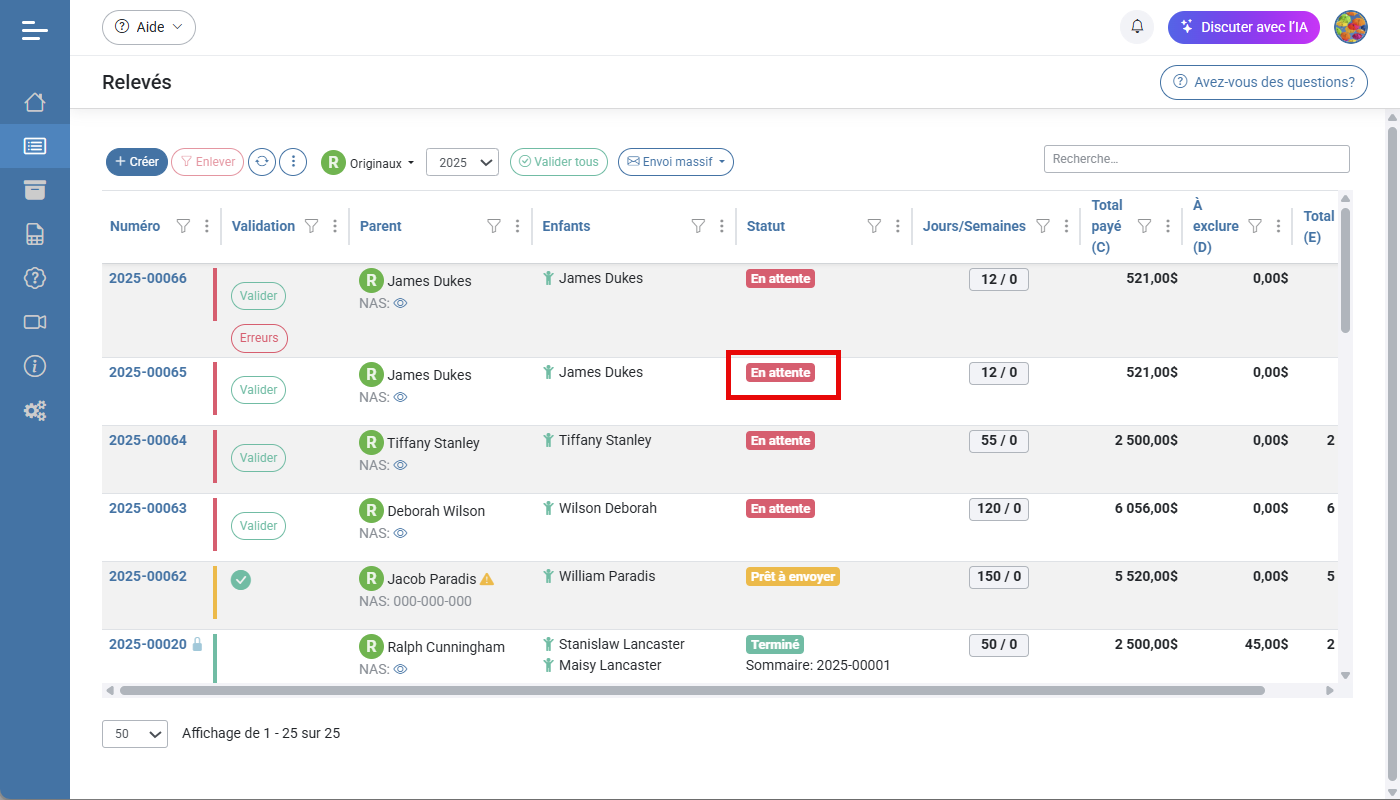The image size is (1400, 800).
Task: Click the archive box sidebar icon
Action: [x=35, y=190]
